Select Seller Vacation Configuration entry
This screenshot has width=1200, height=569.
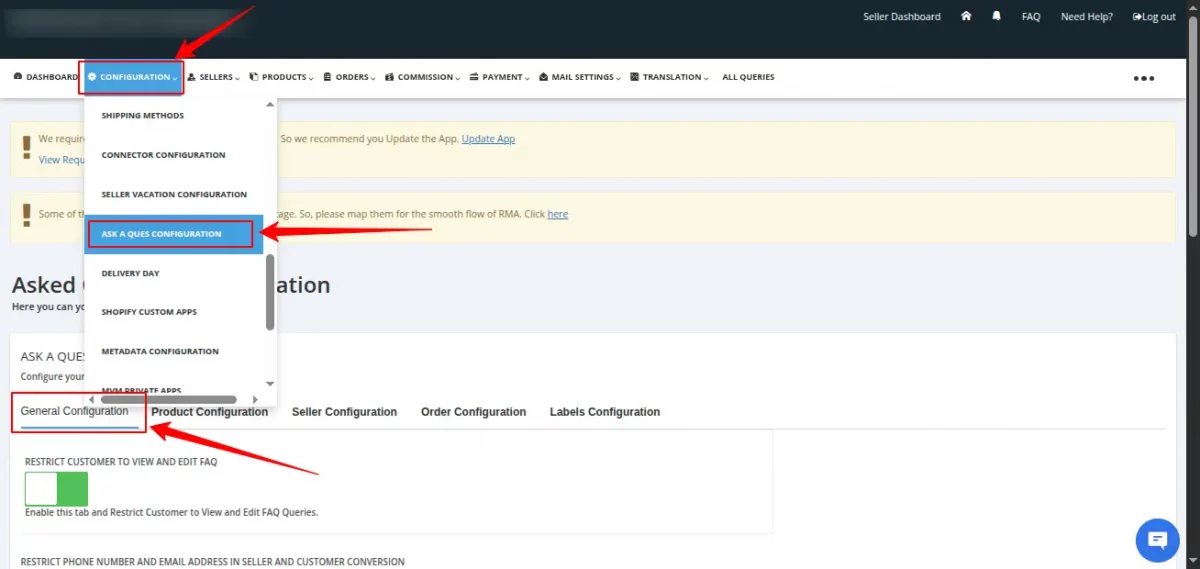pos(174,194)
